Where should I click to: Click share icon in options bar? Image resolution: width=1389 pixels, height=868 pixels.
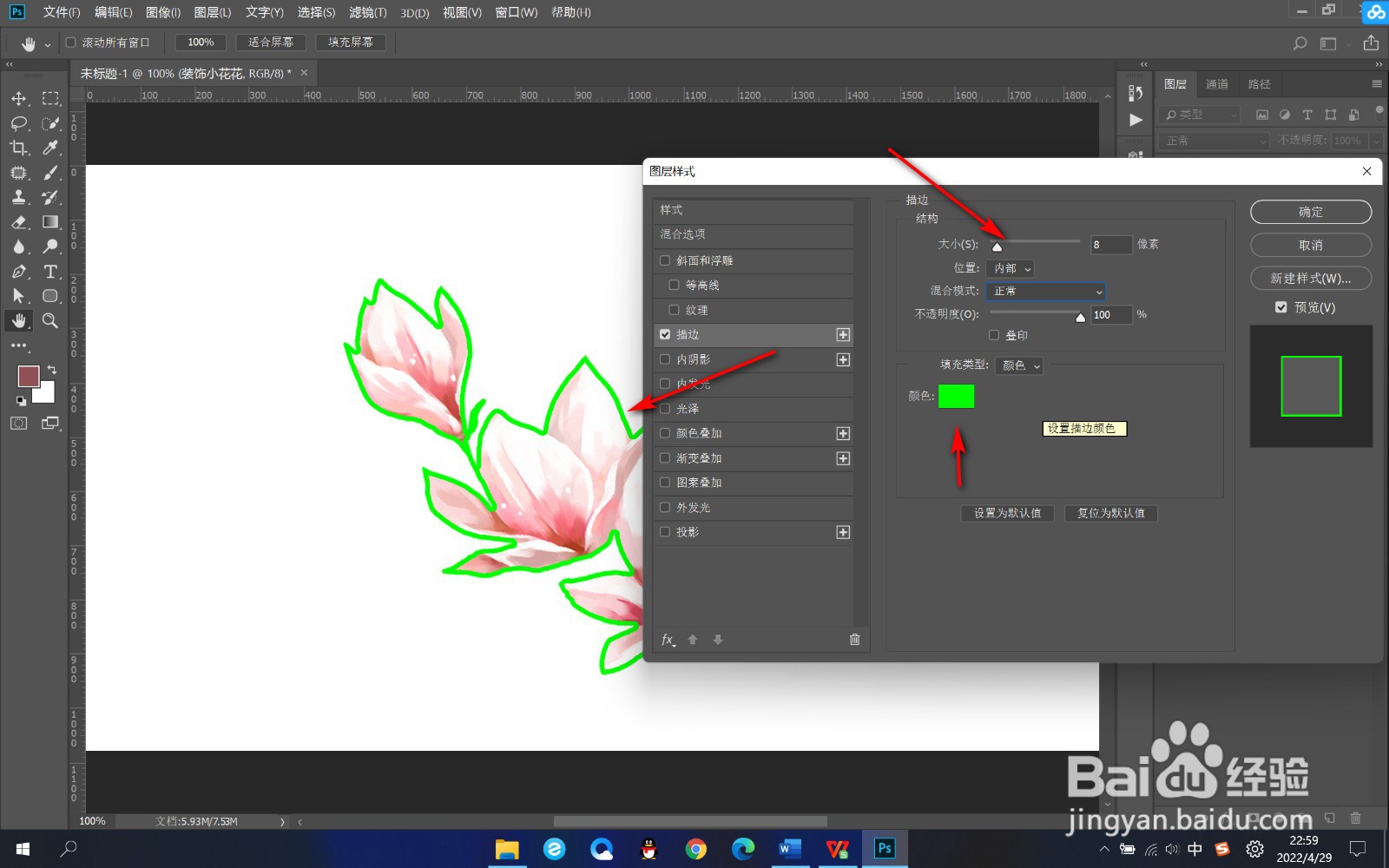tap(1371, 43)
